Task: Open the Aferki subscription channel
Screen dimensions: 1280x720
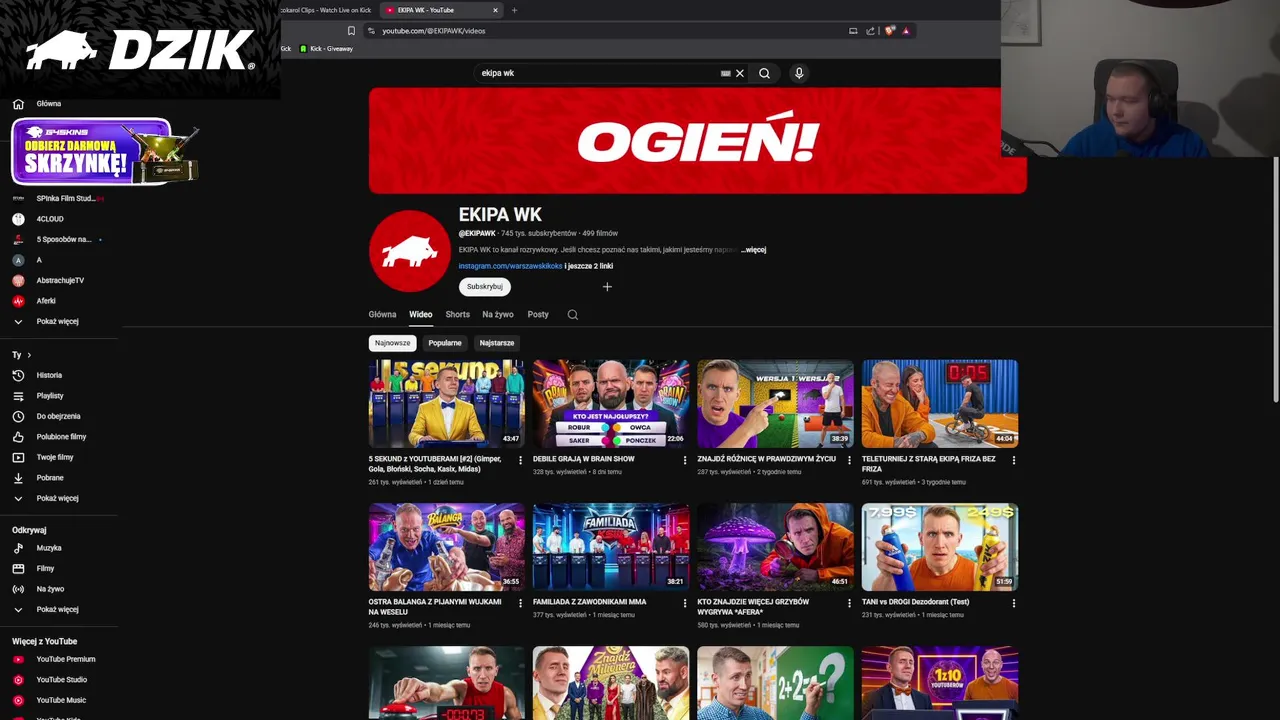Action: point(46,301)
